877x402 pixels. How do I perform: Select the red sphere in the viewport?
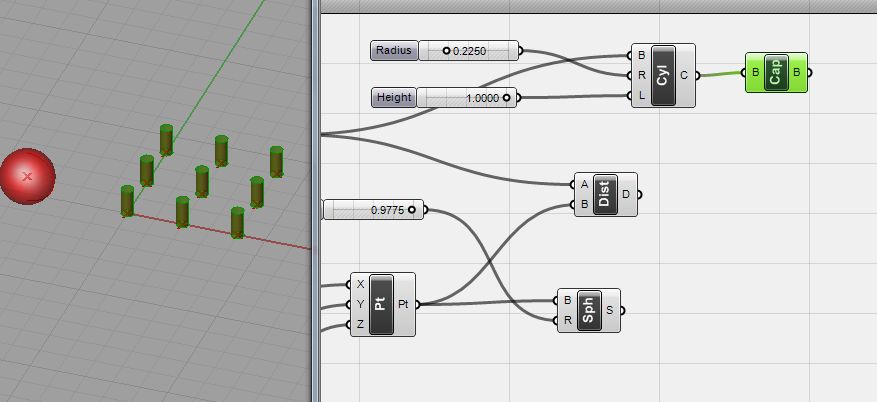click(x=27, y=176)
